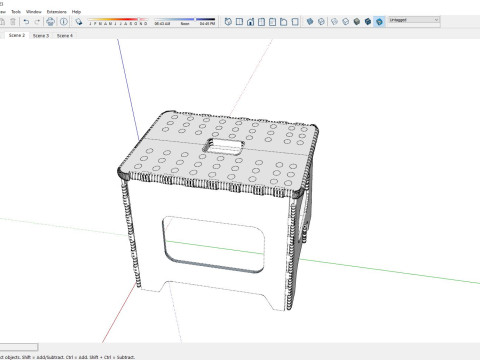480x360 pixels.
Task: Switch to the Scene 3 tab
Action: [x=41, y=36]
